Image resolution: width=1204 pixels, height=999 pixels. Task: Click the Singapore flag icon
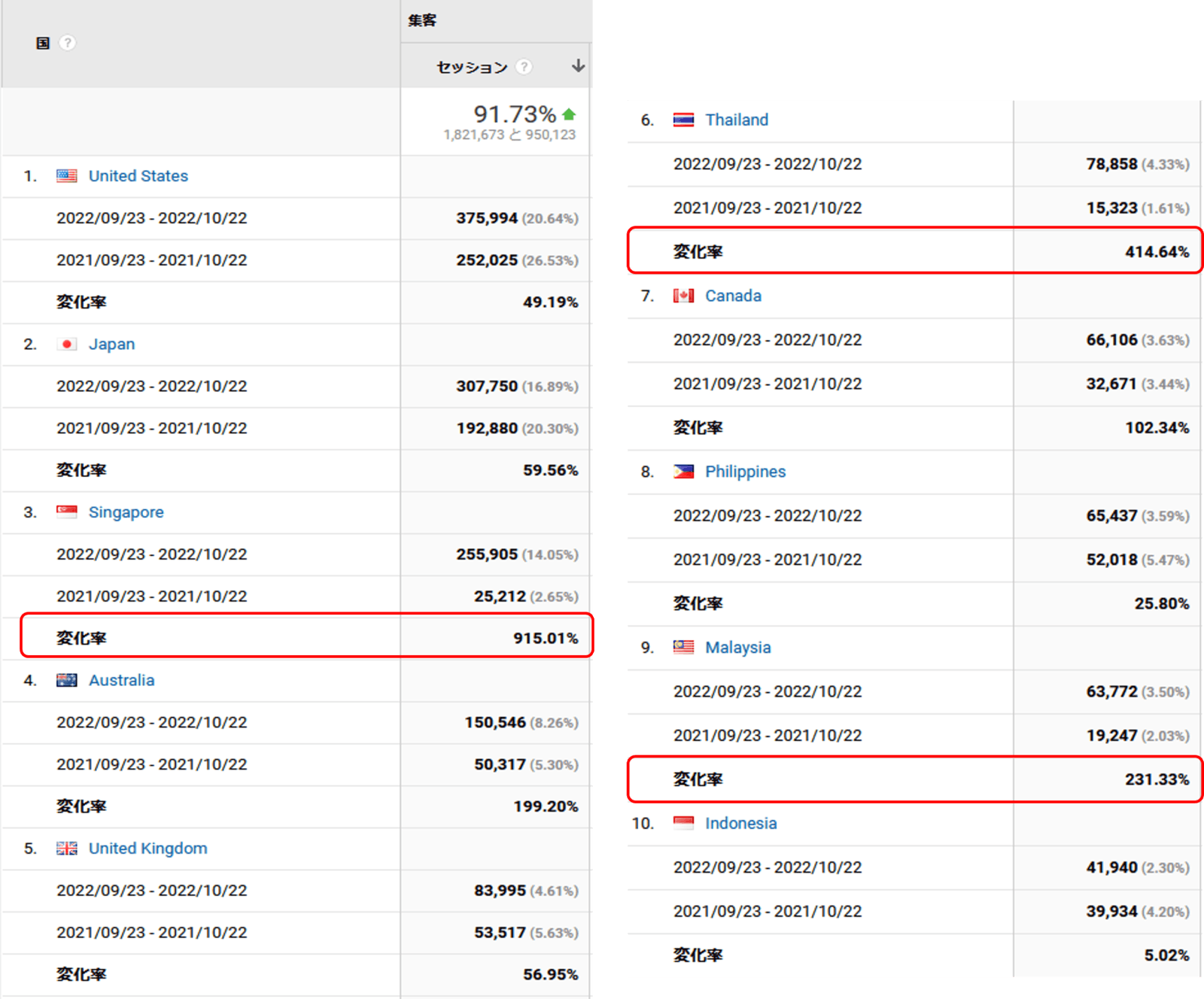67,512
